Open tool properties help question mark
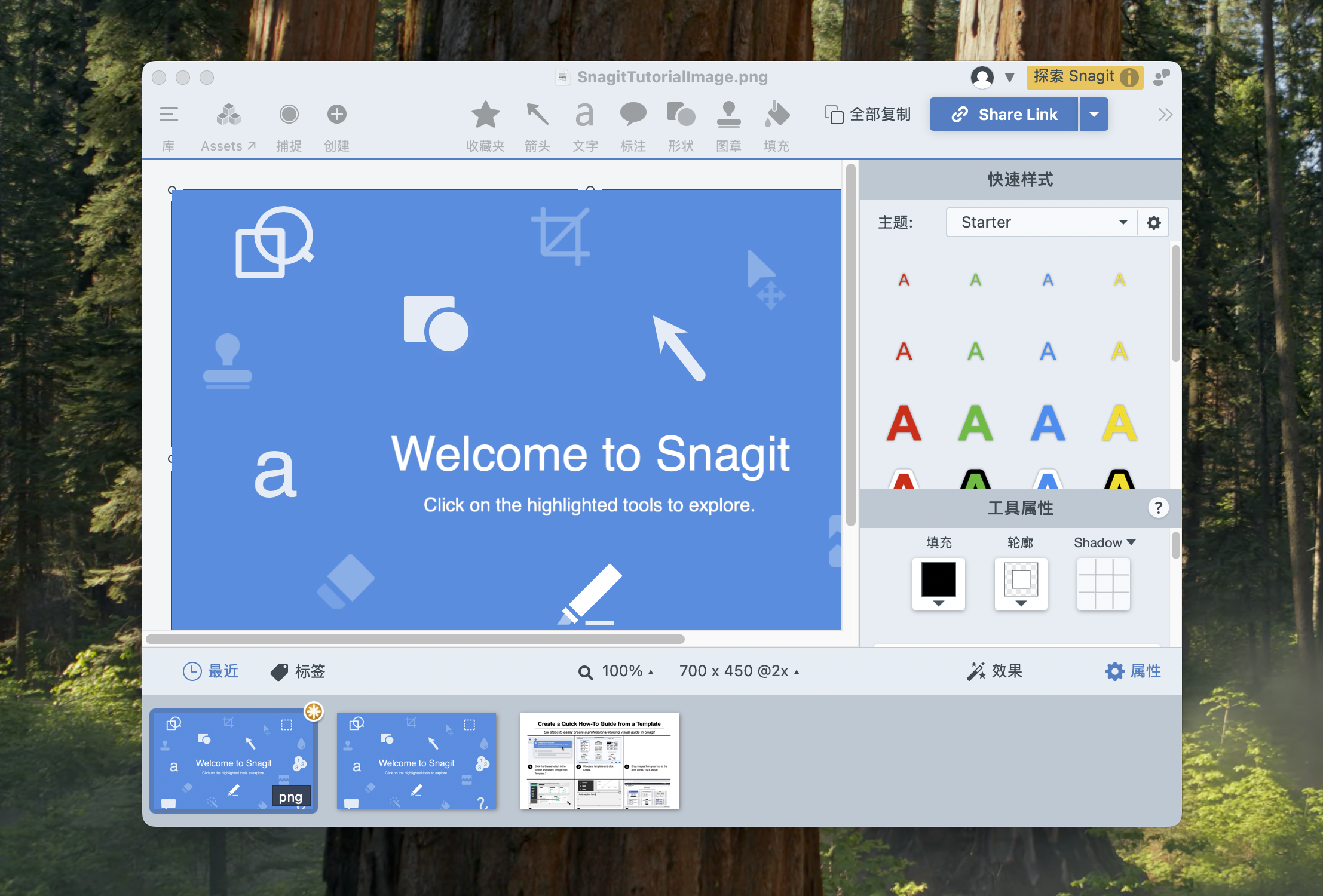Viewport: 1323px width, 896px height. point(1158,508)
